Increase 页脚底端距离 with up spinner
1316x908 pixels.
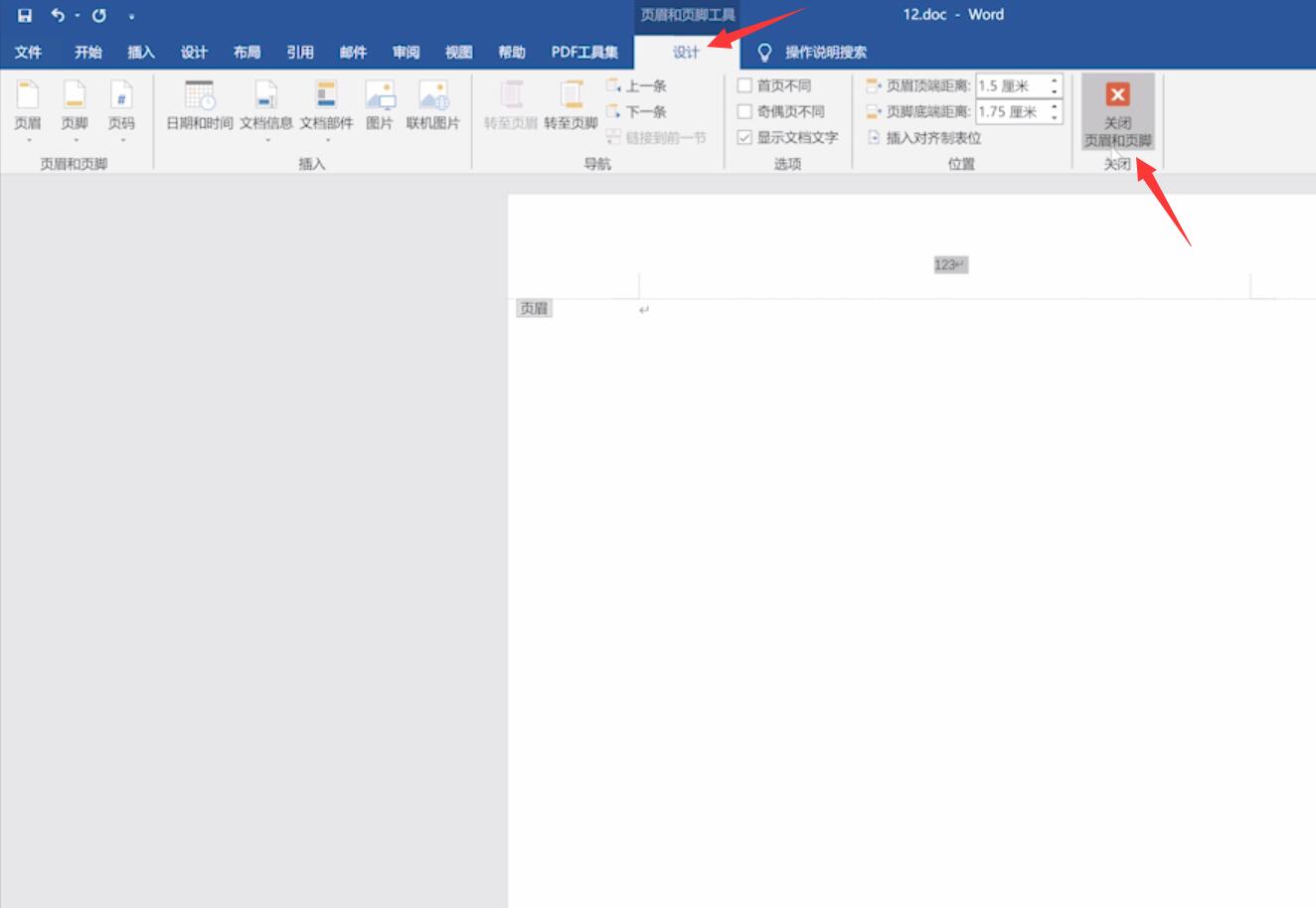click(1055, 106)
